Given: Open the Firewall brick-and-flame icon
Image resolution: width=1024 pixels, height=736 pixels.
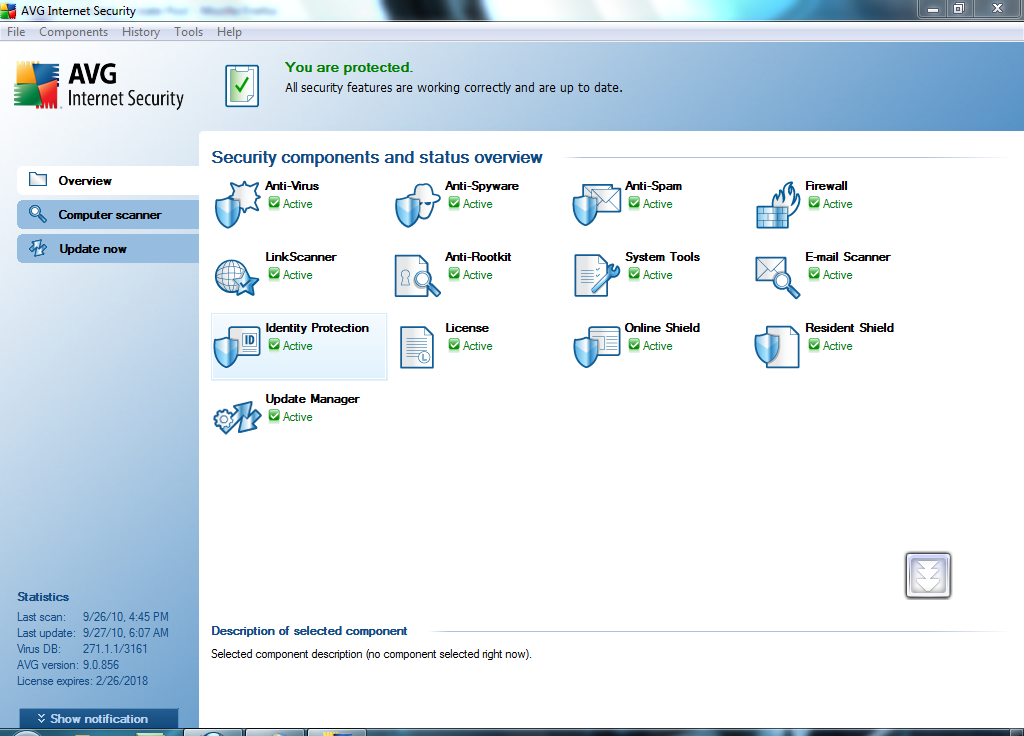Looking at the screenshot, I should [778, 205].
